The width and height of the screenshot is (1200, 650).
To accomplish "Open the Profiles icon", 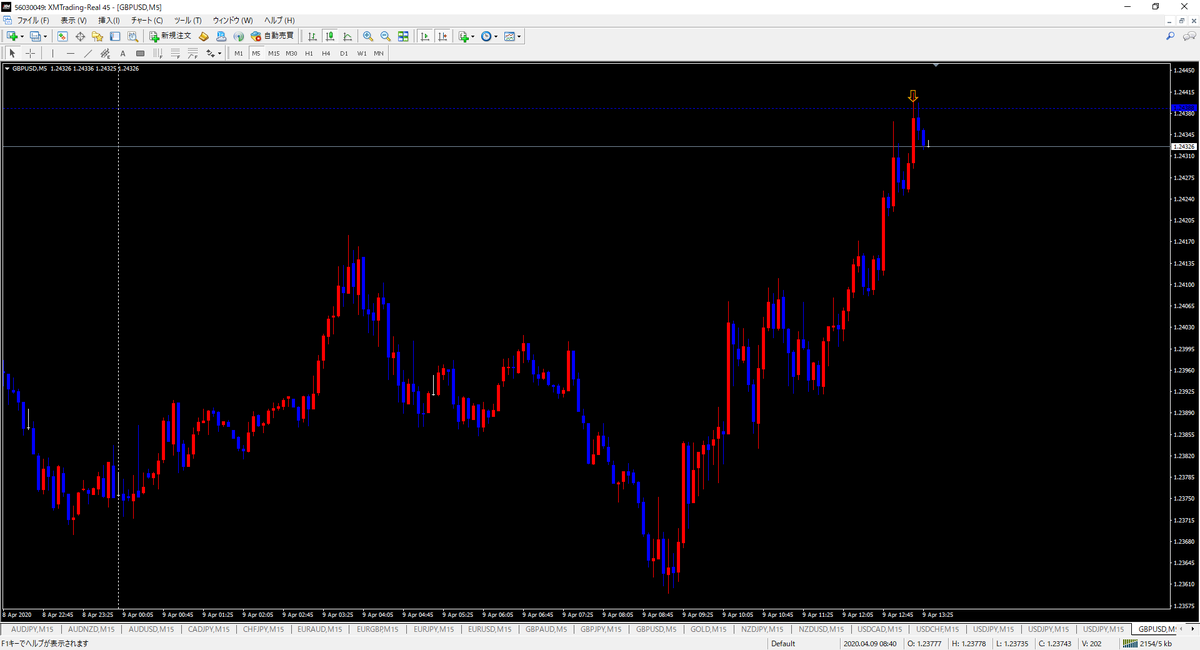I will [35, 36].
